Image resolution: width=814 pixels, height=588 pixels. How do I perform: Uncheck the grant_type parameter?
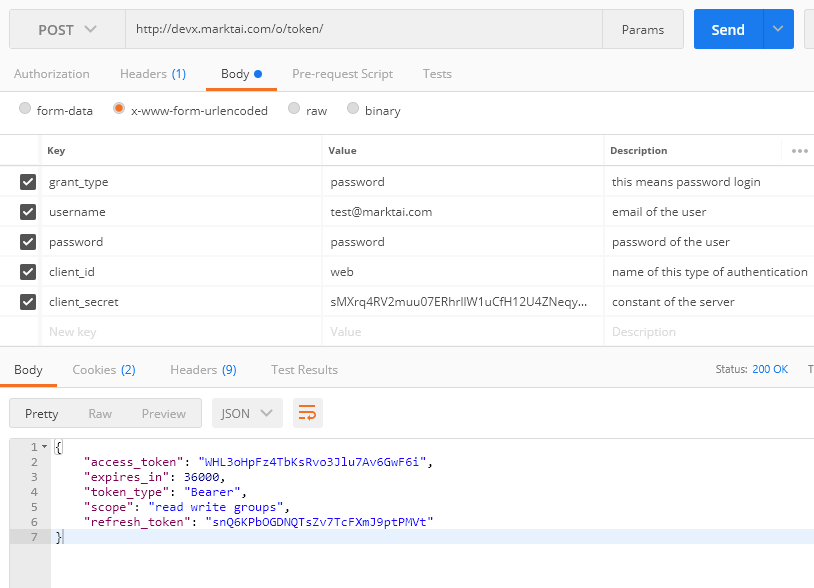[27, 181]
